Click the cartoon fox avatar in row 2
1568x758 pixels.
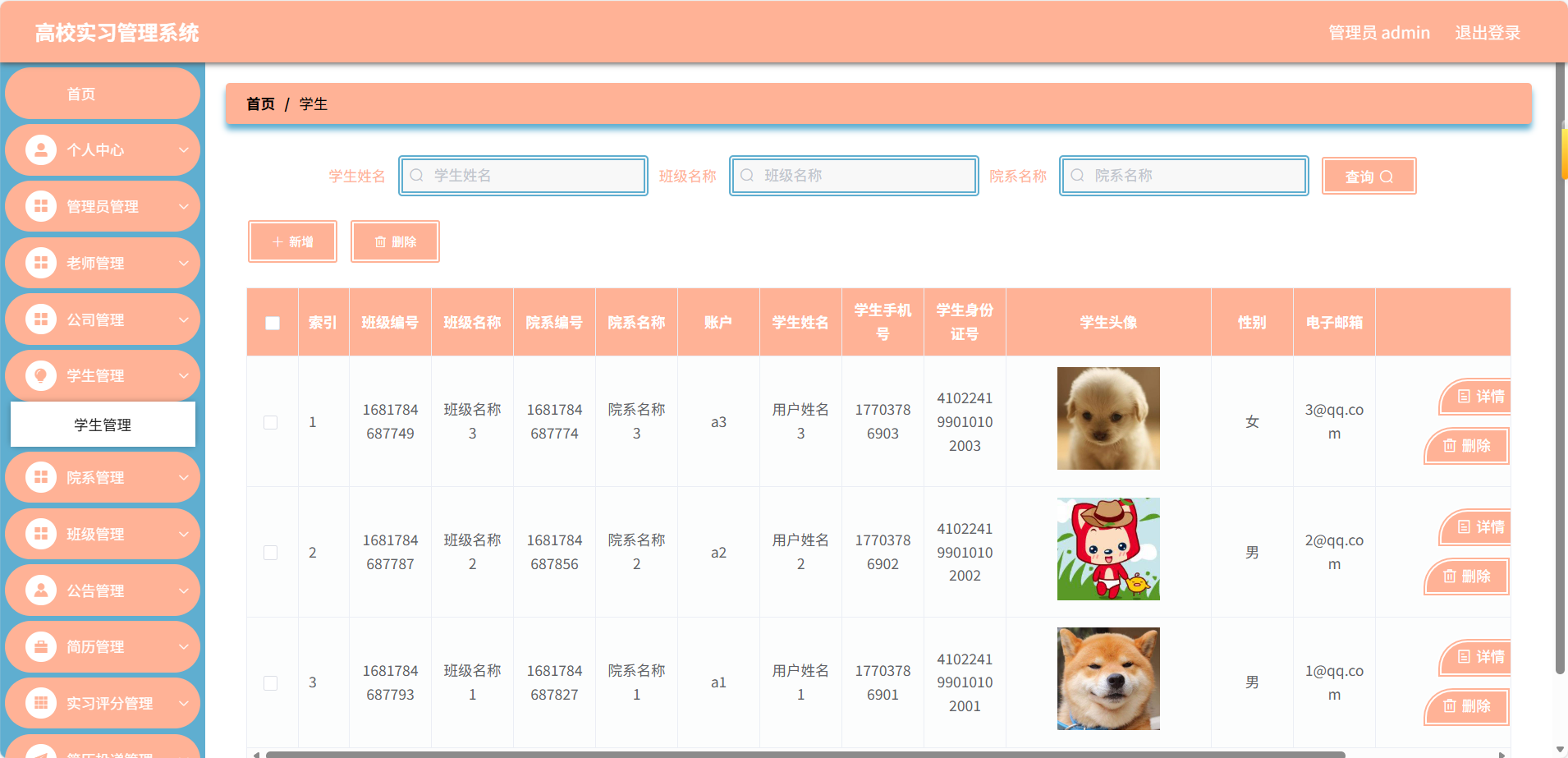(1108, 549)
